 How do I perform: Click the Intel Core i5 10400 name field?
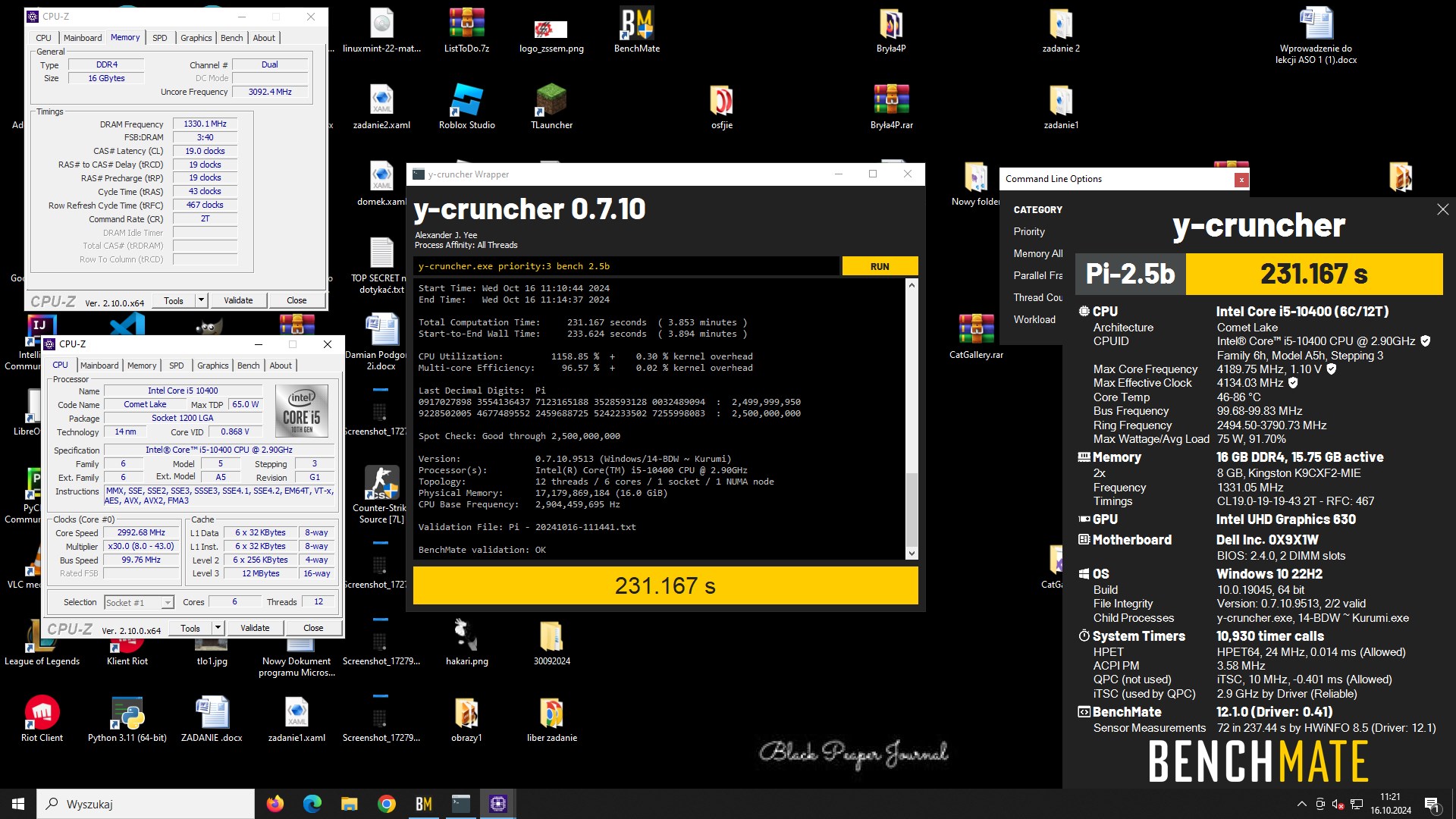tap(183, 391)
